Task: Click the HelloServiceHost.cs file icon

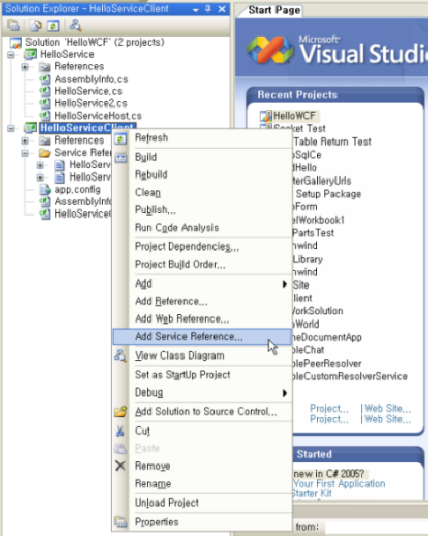Action: pyautogui.click(x=44, y=116)
